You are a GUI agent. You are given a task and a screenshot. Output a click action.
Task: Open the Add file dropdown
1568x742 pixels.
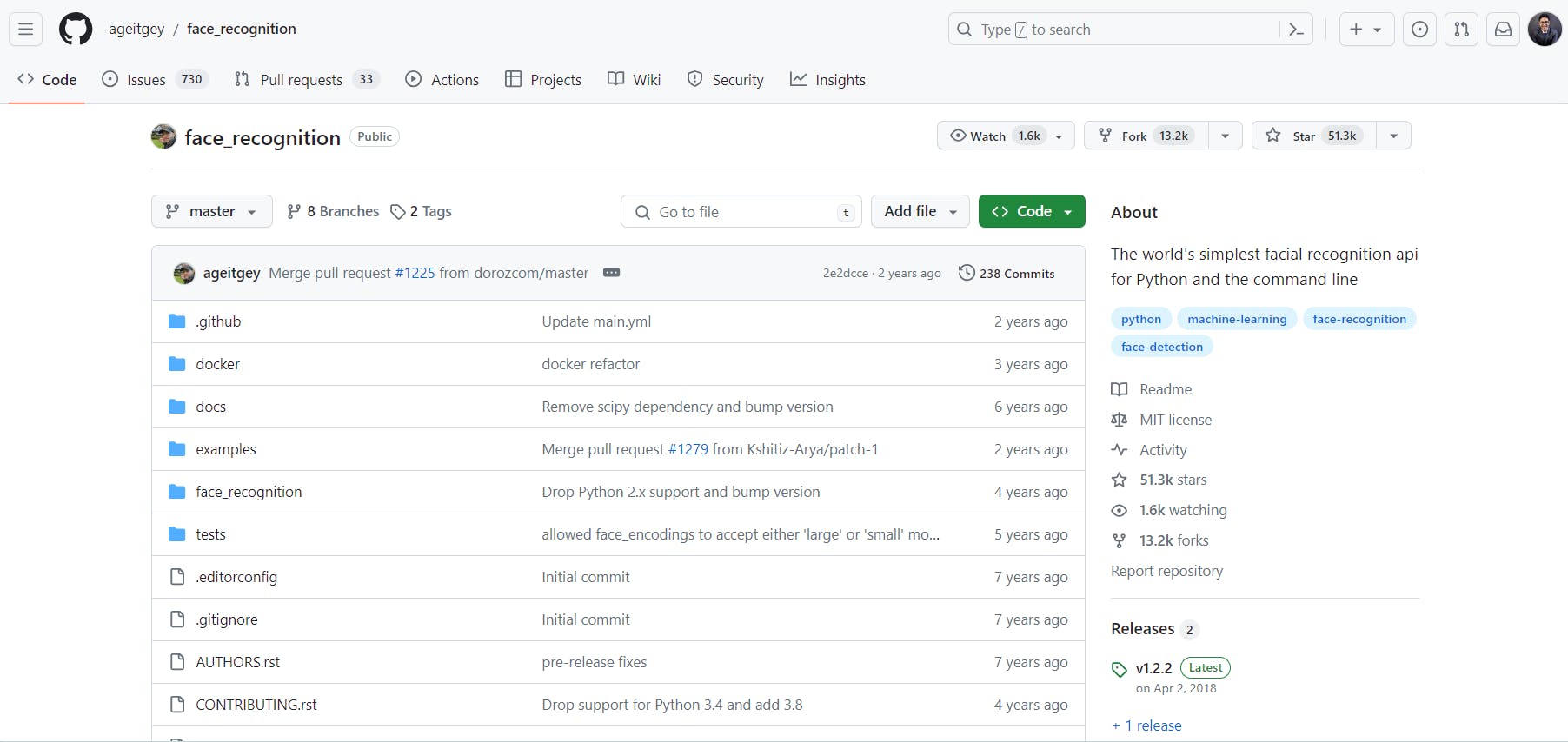(x=920, y=211)
